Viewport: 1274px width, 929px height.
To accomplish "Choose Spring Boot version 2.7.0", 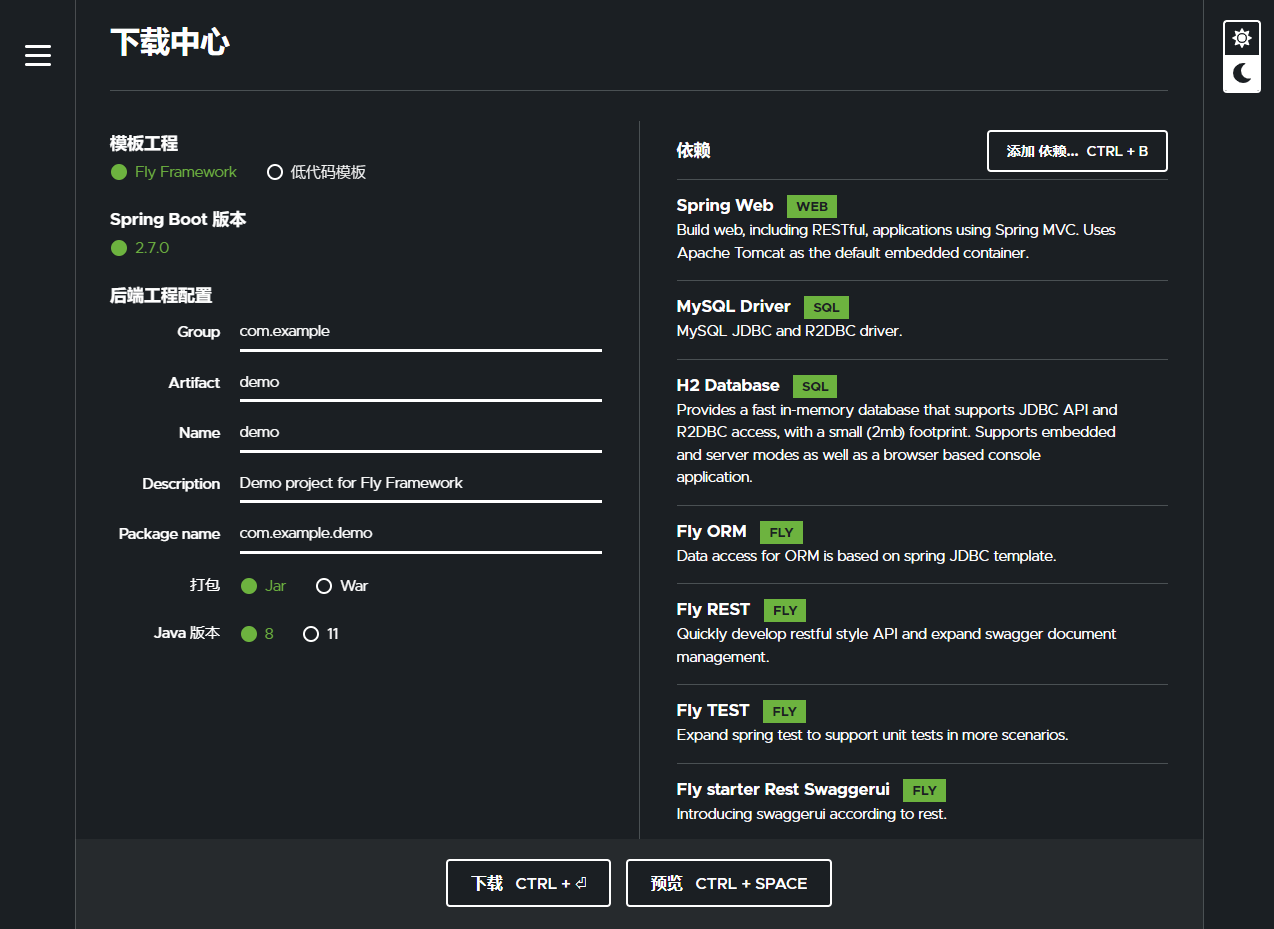I will coord(140,248).
